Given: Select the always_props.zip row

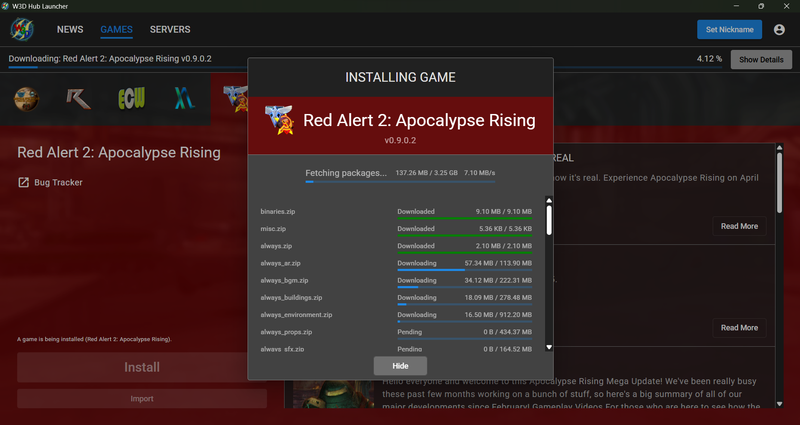Looking at the screenshot, I should tap(396, 334).
